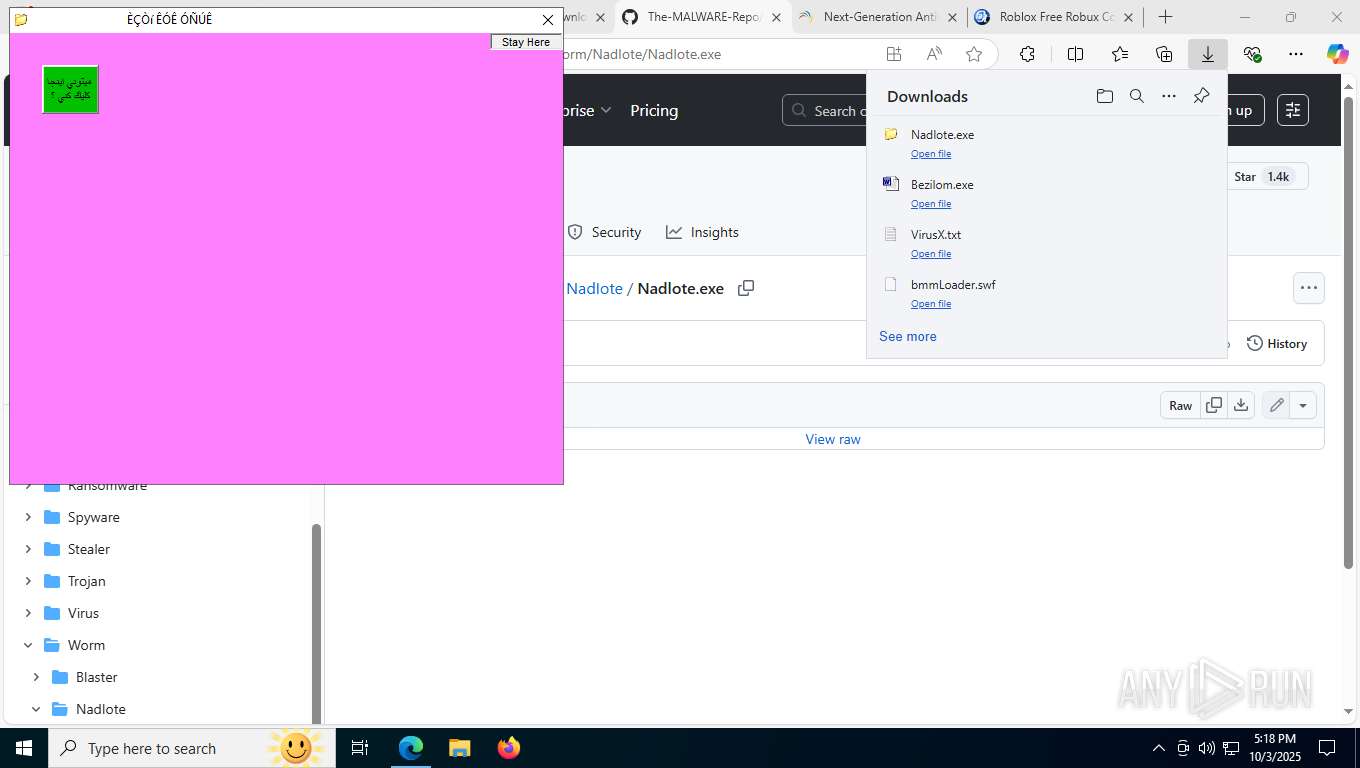Switch to Next-Generation Antivirus tab
The image size is (1360, 768).
pos(879,17)
